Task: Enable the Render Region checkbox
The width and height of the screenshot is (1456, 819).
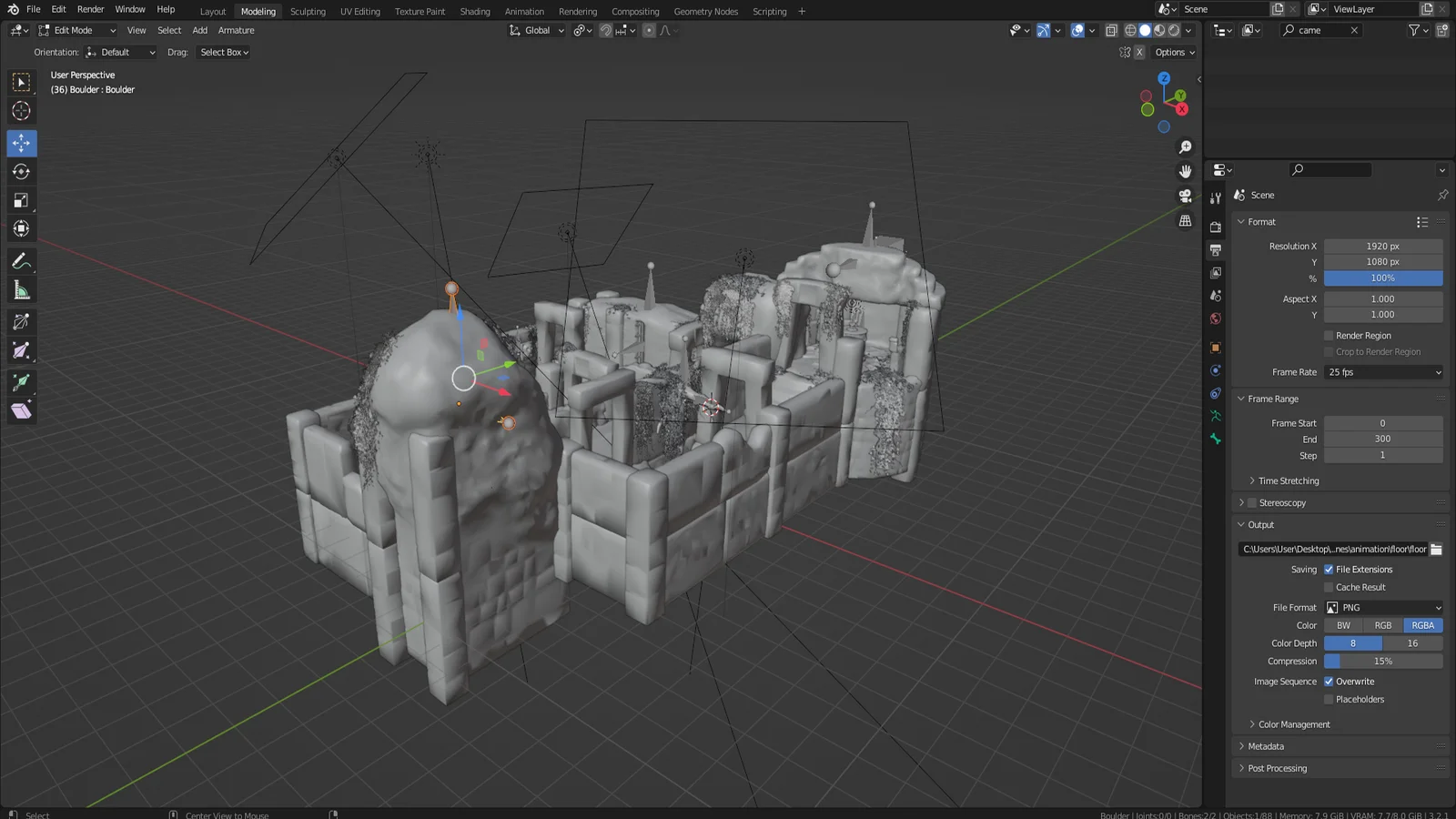Action: click(1329, 336)
